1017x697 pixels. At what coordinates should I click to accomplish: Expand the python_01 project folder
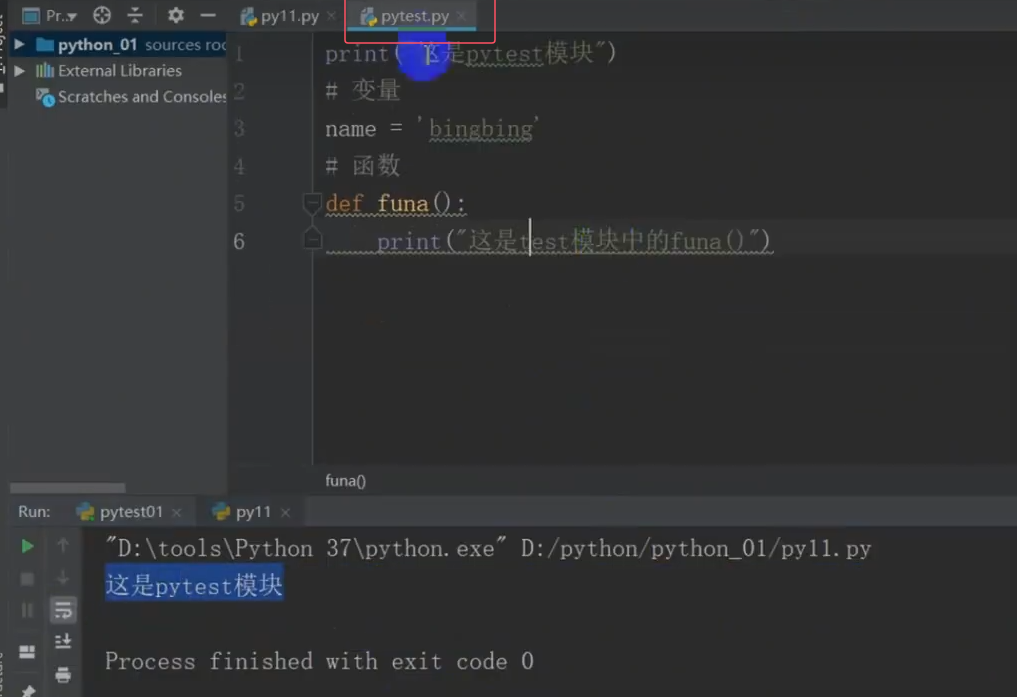click(x=20, y=44)
